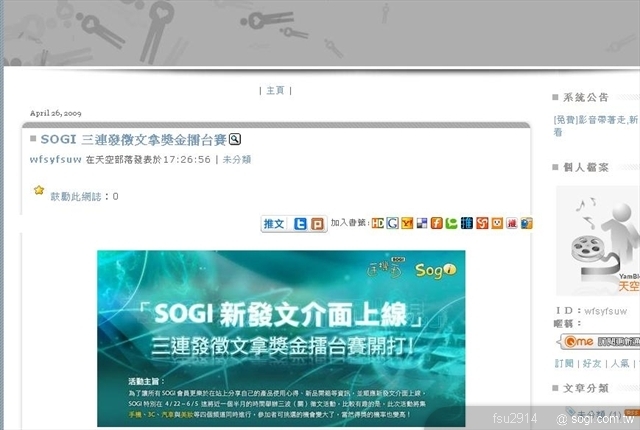Click the April 26, 2009 date text
Screen dimensions: 640x430
coord(56,113)
